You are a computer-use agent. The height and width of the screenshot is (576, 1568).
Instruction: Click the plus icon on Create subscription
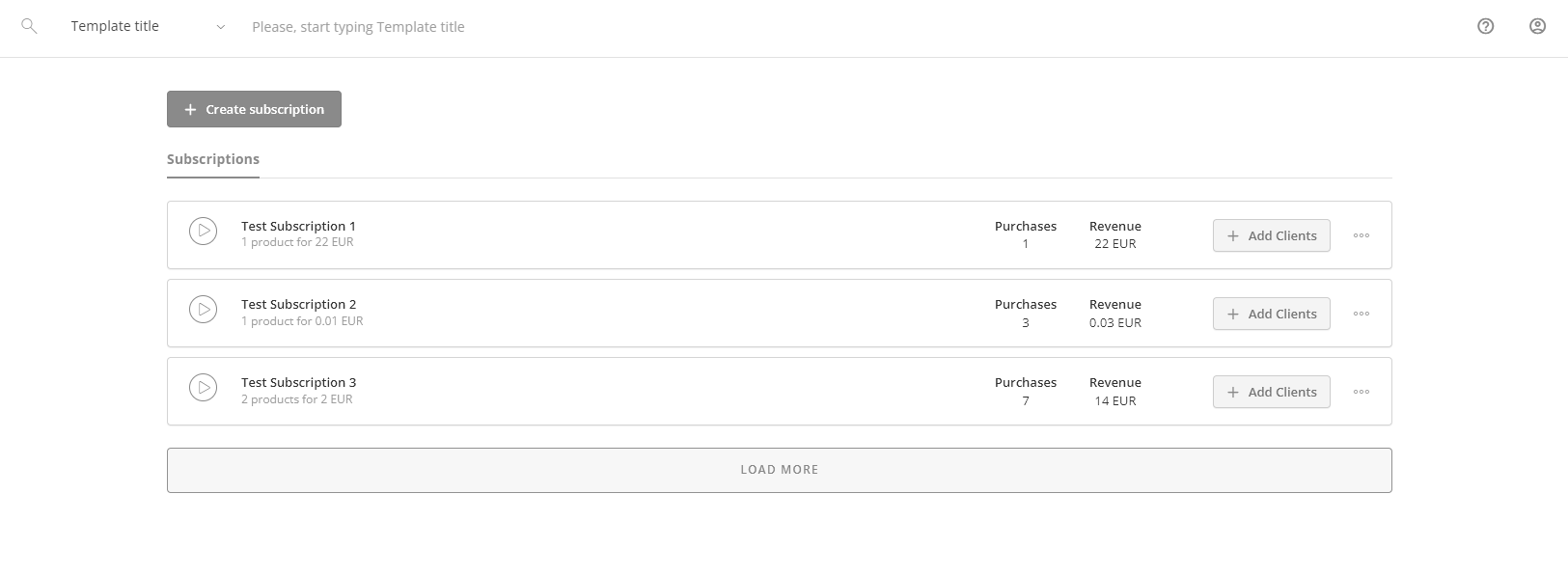coord(190,109)
